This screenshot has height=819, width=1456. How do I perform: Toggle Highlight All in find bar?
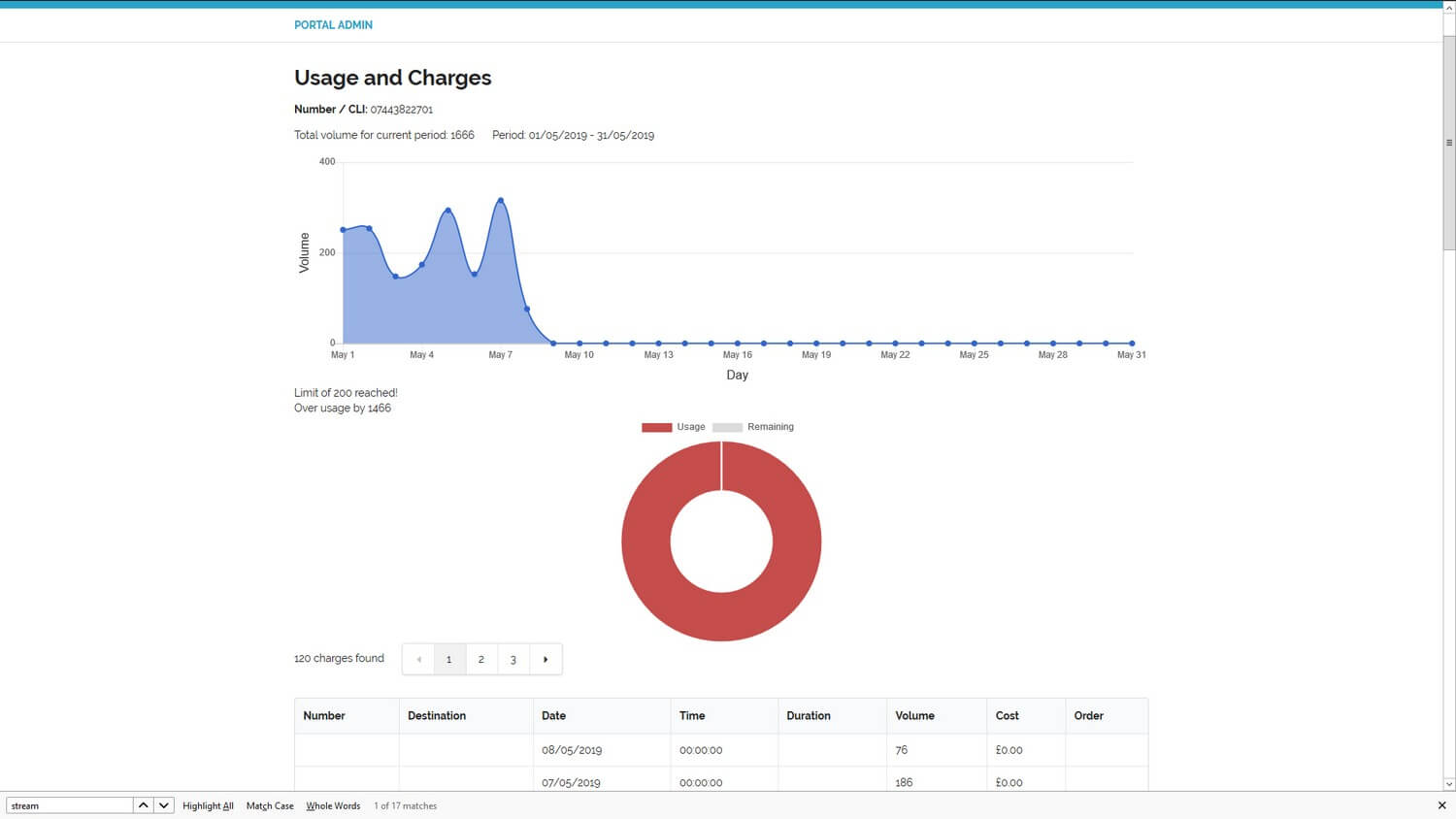208,805
